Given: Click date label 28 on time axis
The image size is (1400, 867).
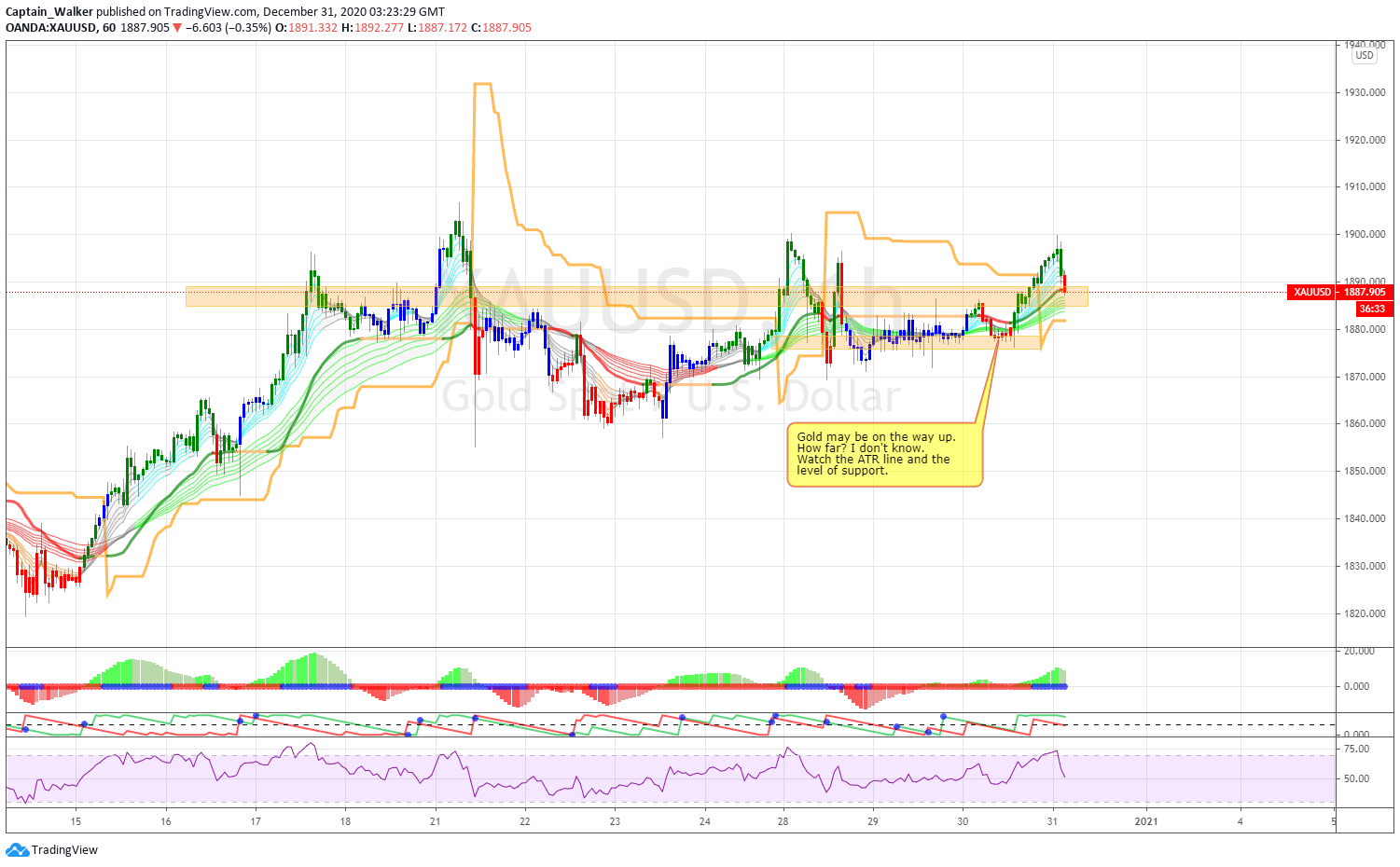Looking at the screenshot, I should click(783, 821).
